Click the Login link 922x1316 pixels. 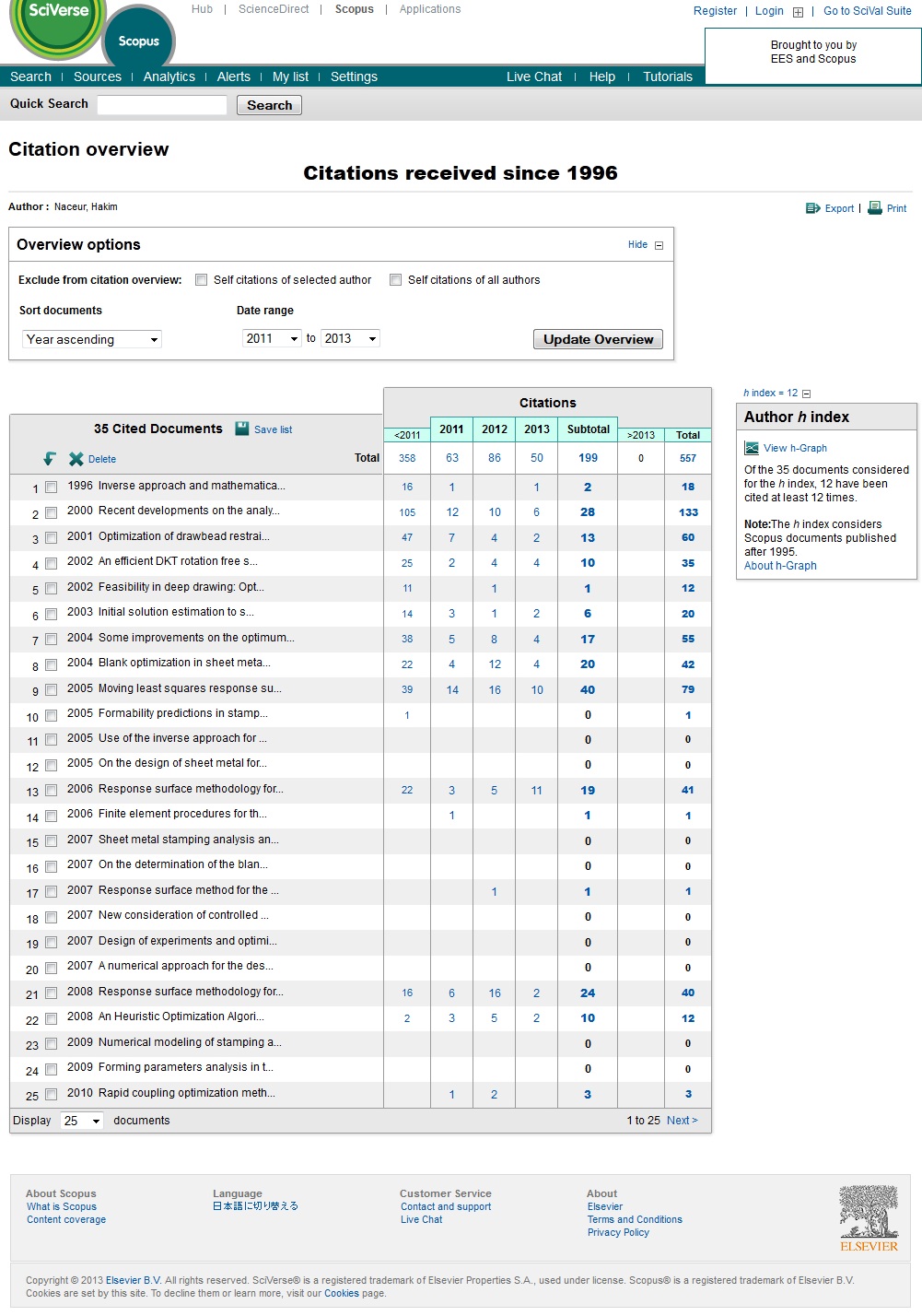click(769, 11)
